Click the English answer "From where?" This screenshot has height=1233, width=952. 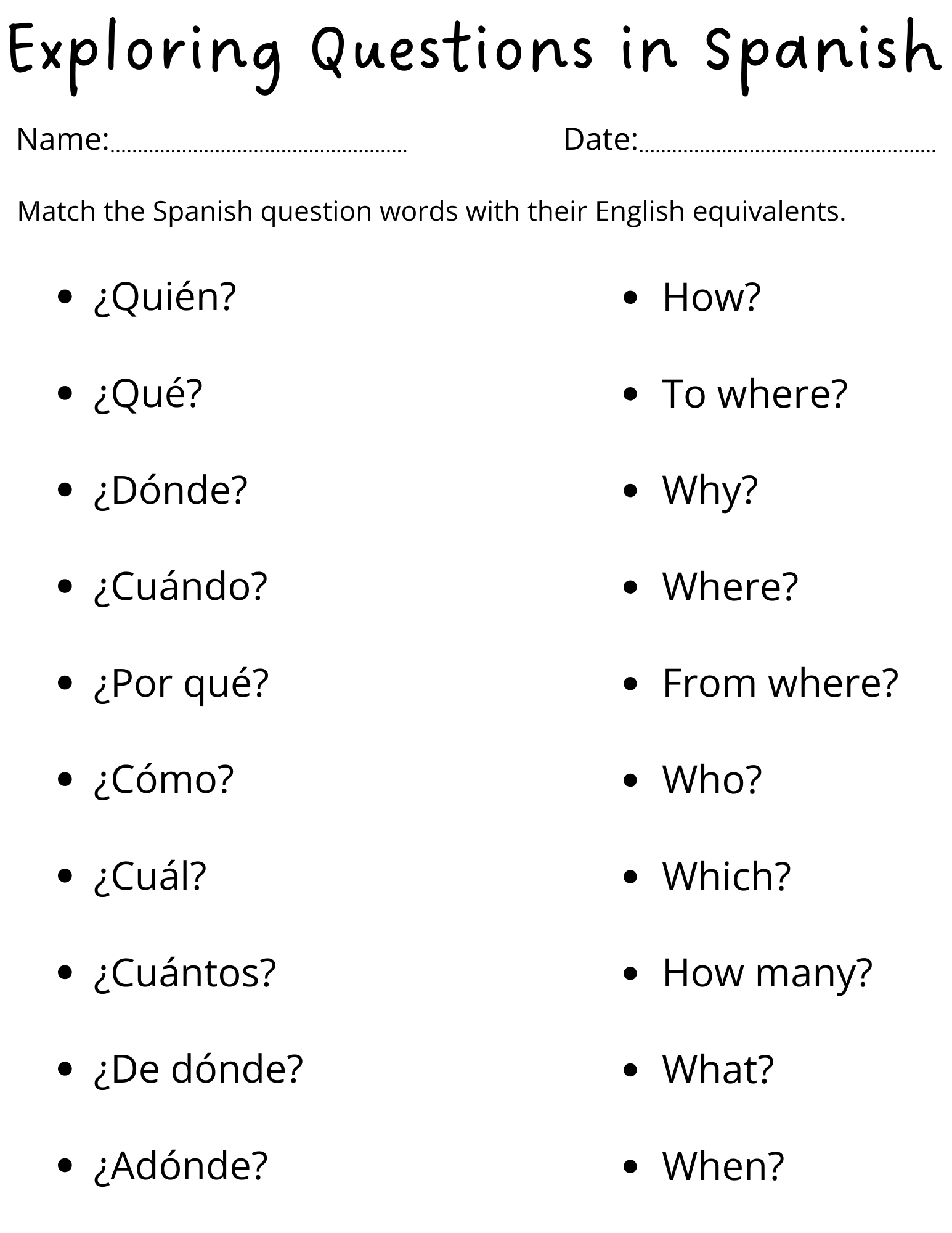(x=780, y=683)
